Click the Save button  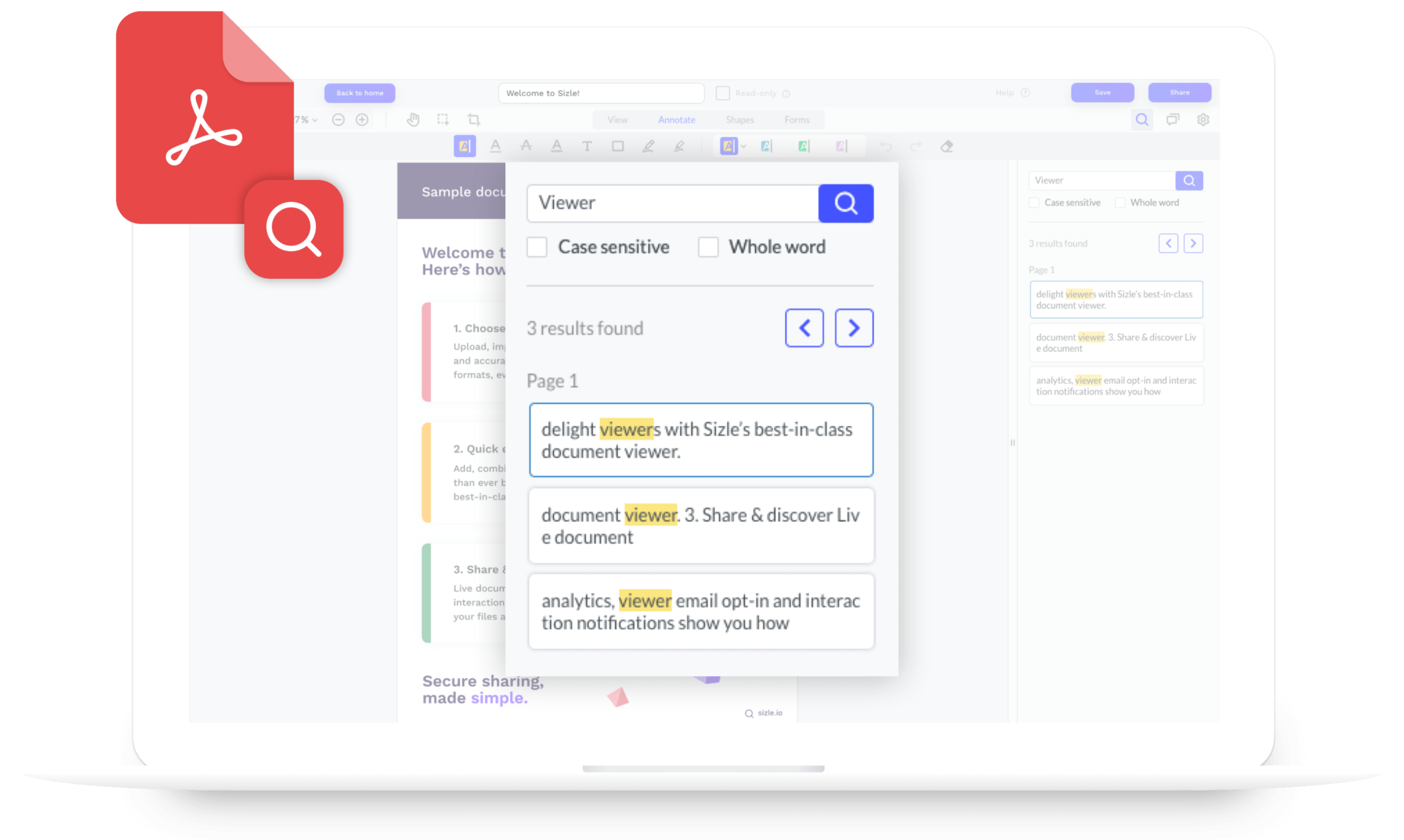(x=1102, y=92)
